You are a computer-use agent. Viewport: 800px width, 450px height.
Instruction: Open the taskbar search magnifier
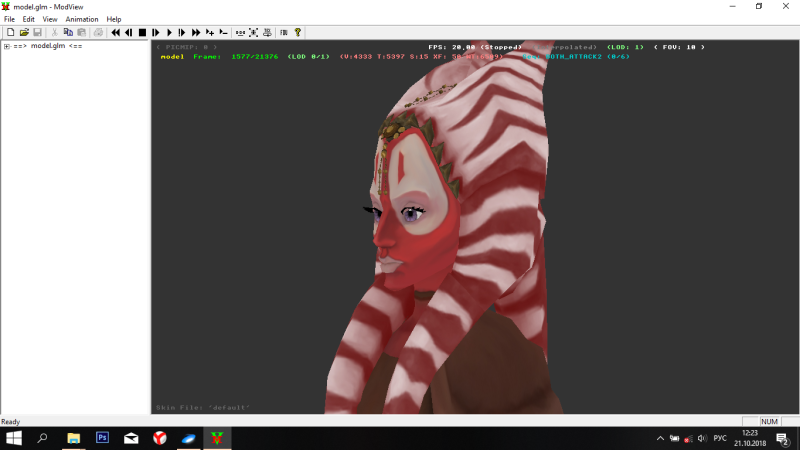(42, 438)
